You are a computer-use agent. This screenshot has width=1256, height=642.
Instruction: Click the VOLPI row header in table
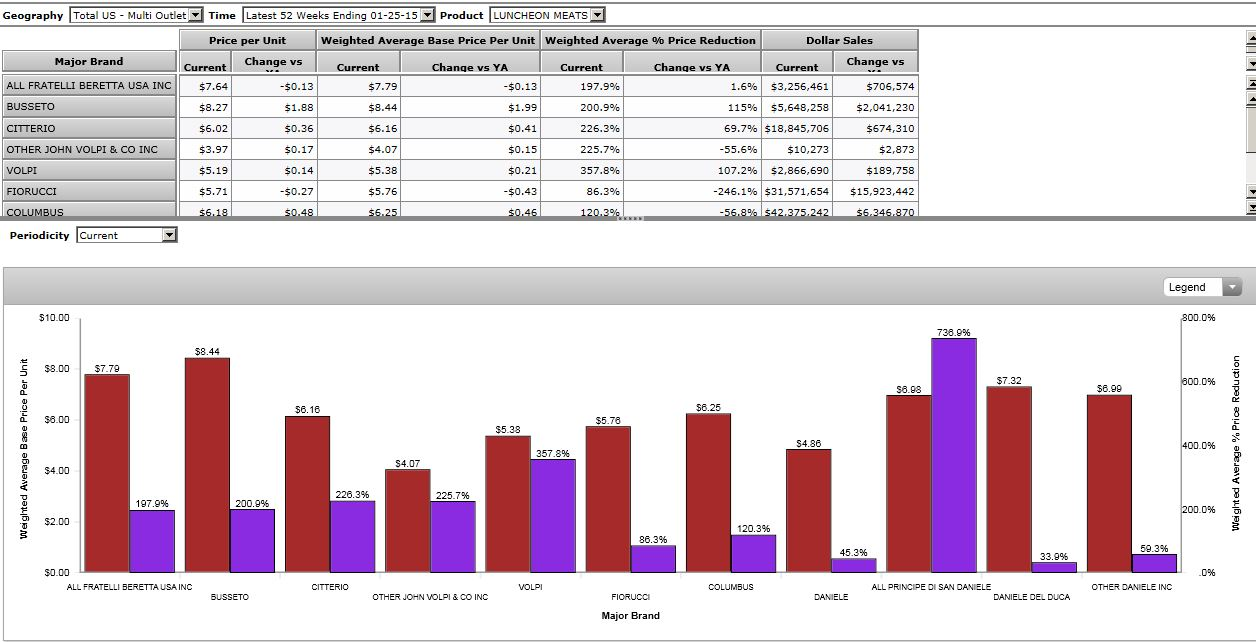coord(90,170)
